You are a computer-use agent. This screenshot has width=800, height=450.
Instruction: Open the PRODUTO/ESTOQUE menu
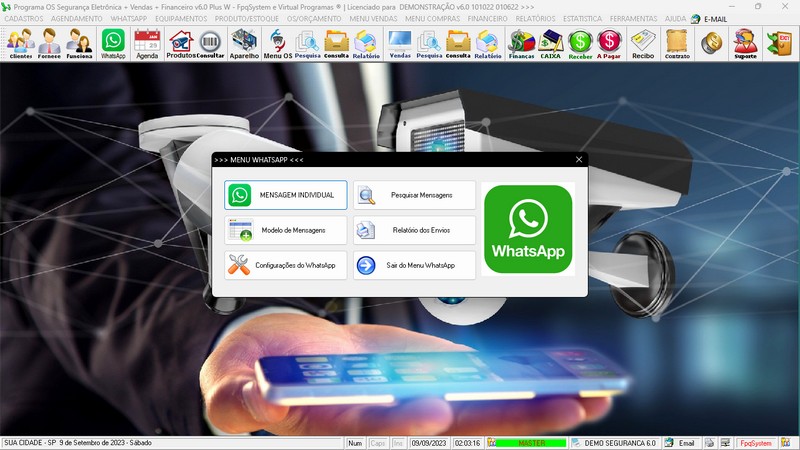point(246,19)
